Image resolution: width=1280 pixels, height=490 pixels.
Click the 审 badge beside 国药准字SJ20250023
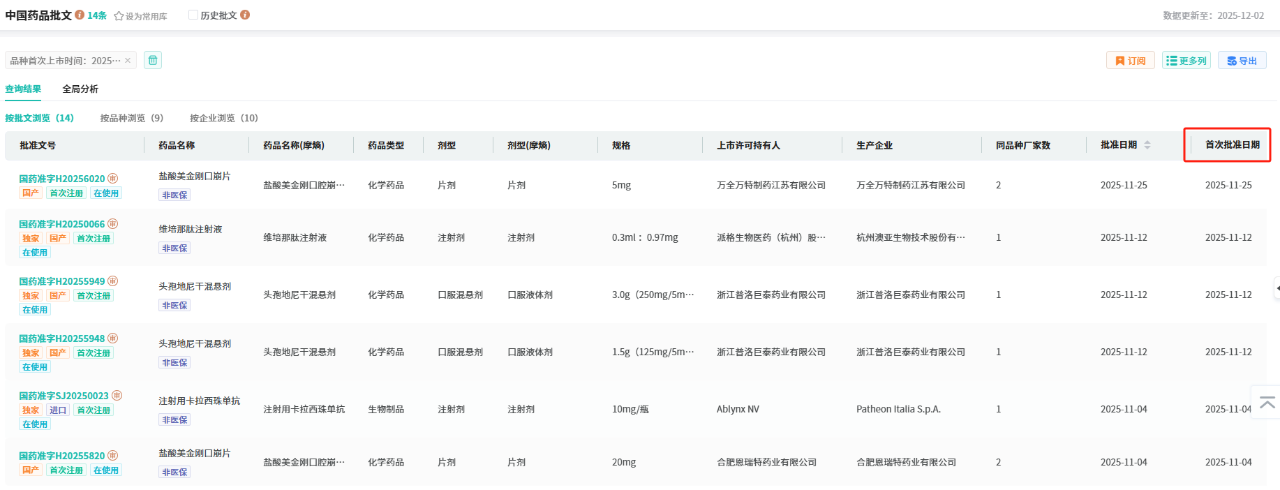[117, 396]
